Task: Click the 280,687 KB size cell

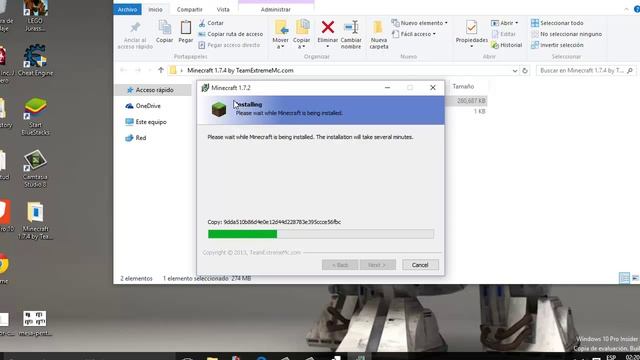Action: tap(471, 101)
